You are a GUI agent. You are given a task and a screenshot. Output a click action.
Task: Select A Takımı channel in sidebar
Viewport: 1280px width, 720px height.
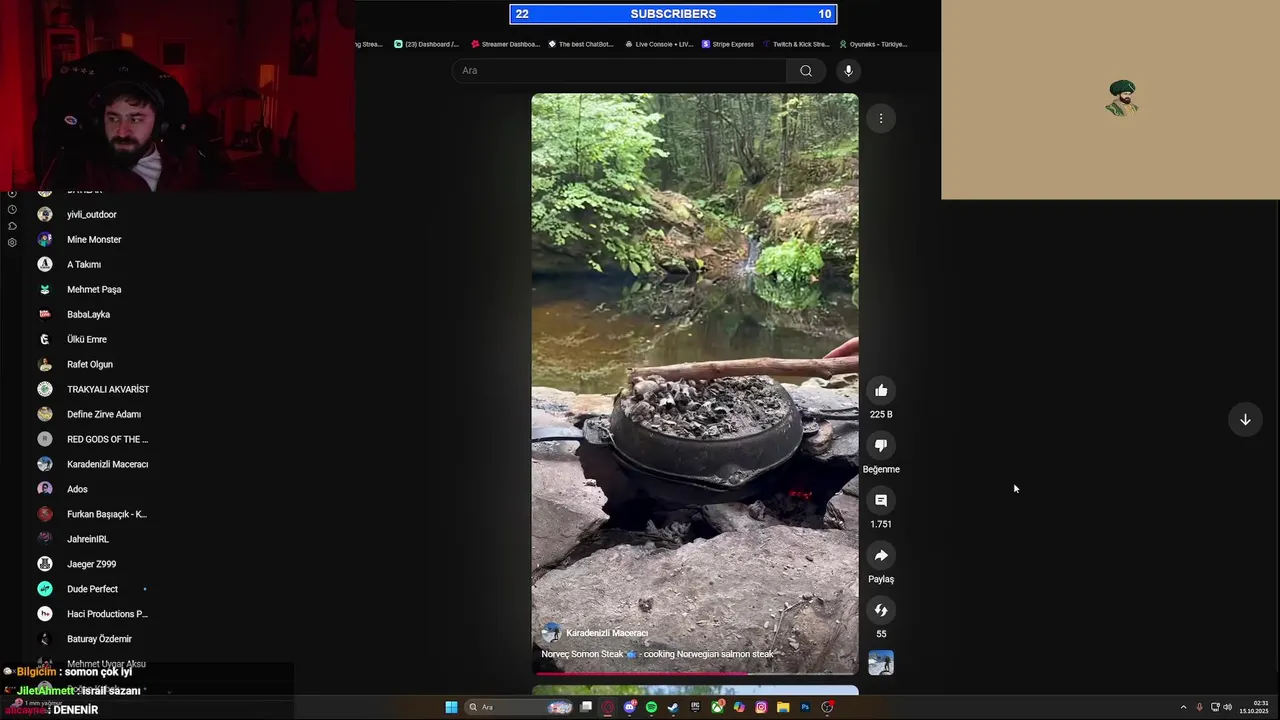[x=84, y=264]
